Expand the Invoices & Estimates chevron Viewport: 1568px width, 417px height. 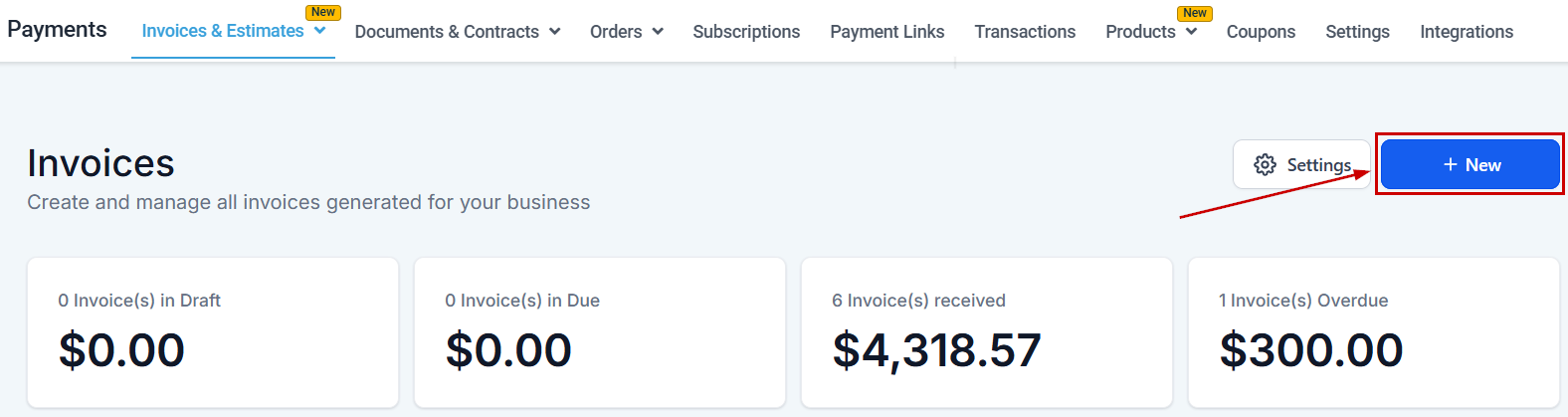click(320, 31)
